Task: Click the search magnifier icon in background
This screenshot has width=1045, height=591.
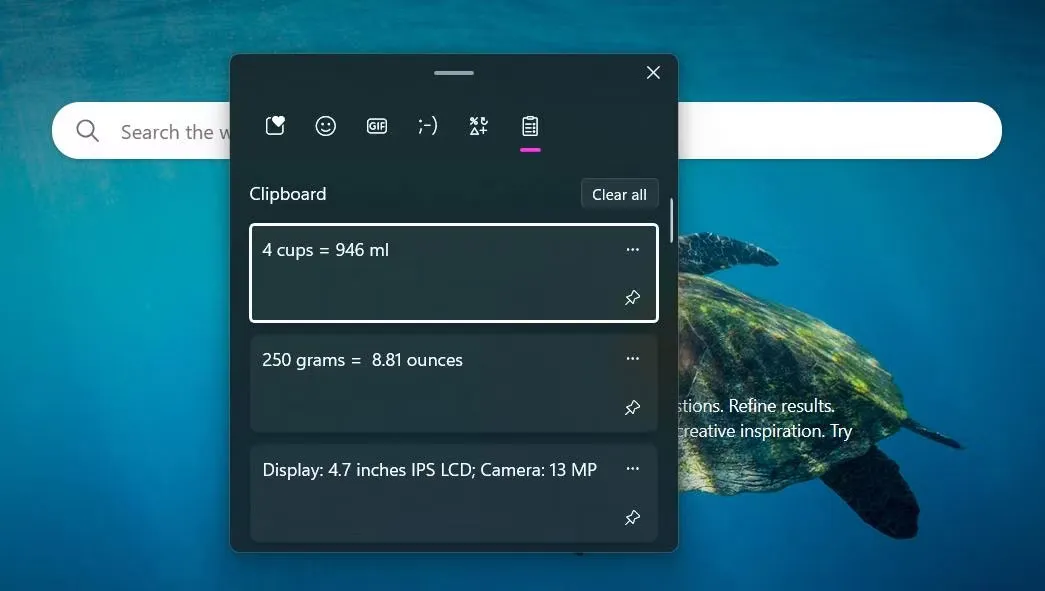Action: [87, 131]
